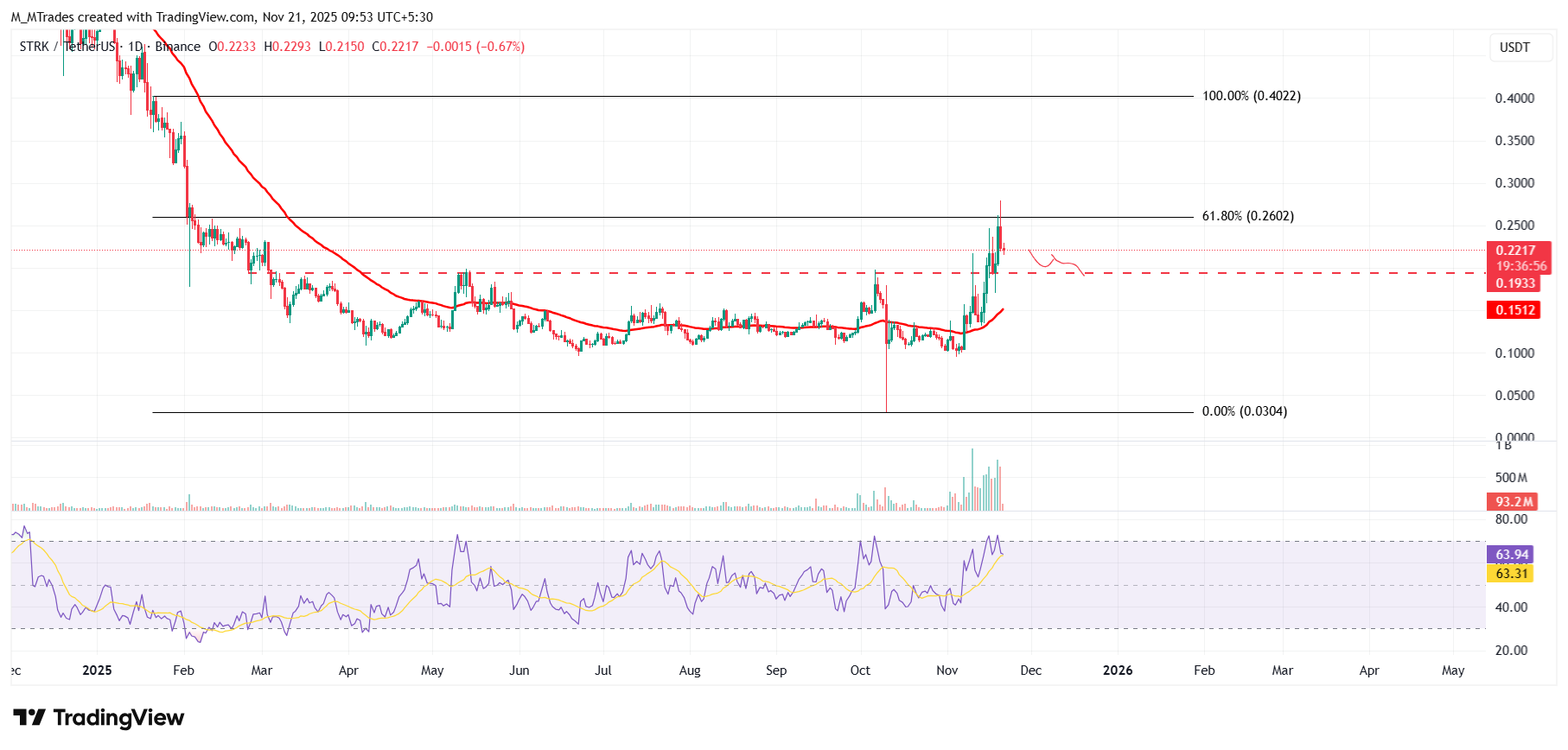Screen dimensions: 1568x750
Task: Select the red 0.1933 dashed-line price label
Action: 1515,283
